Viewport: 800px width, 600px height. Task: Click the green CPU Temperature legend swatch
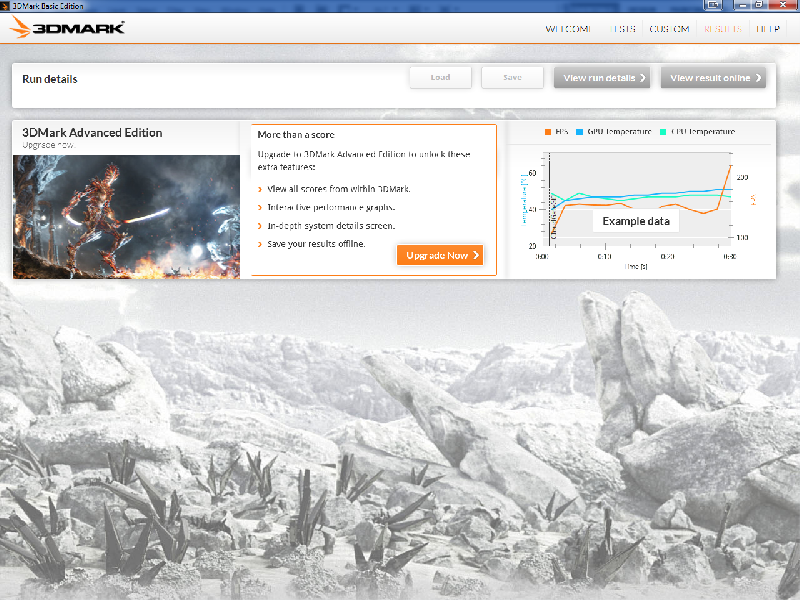tap(663, 132)
